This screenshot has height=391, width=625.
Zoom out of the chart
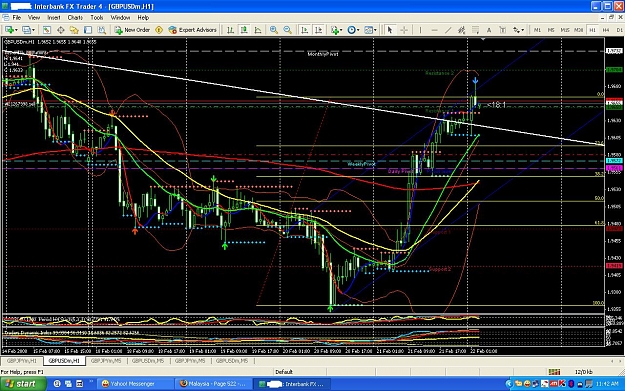287,30
